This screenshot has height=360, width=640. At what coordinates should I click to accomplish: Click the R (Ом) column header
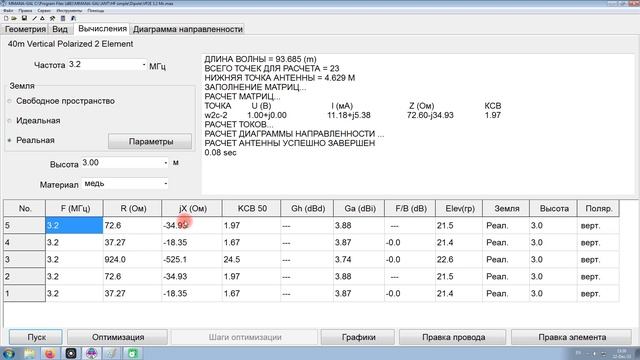click(132, 209)
